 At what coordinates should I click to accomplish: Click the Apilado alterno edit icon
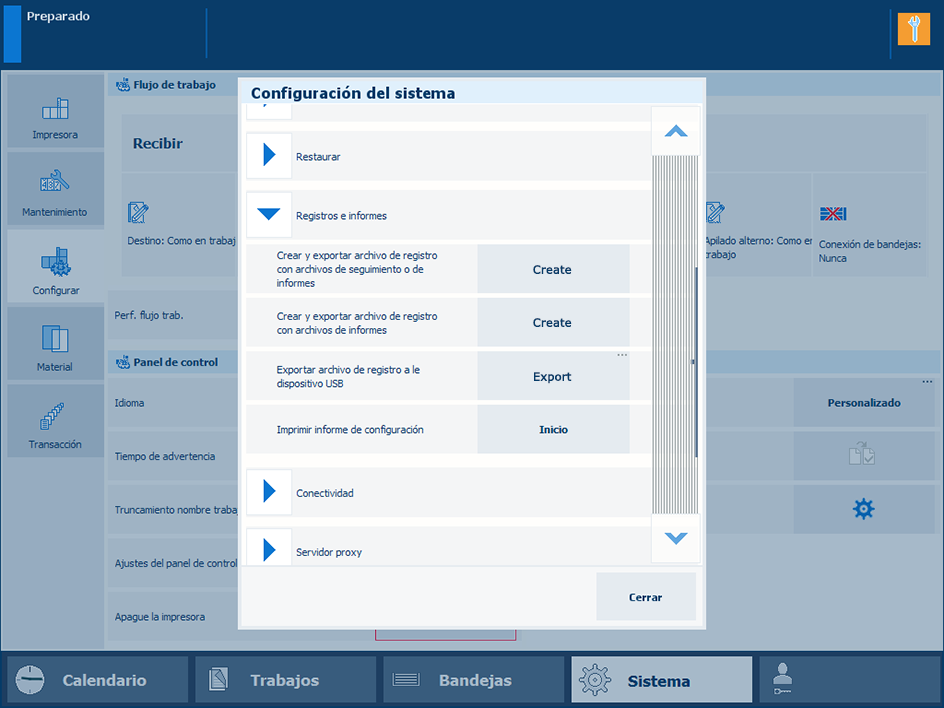(x=715, y=213)
